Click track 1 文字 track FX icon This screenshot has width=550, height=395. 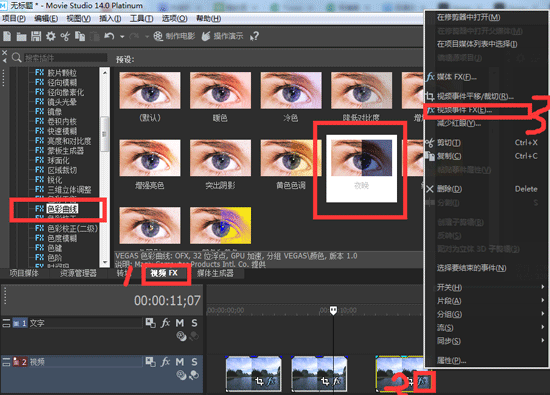tap(165, 323)
